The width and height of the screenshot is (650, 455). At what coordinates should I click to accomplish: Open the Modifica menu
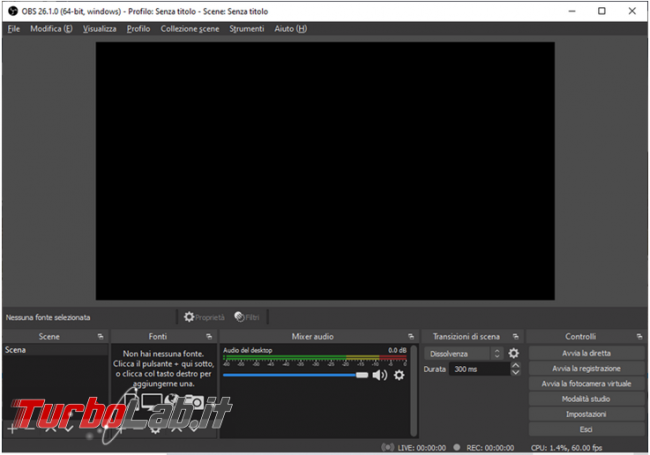tap(51, 29)
